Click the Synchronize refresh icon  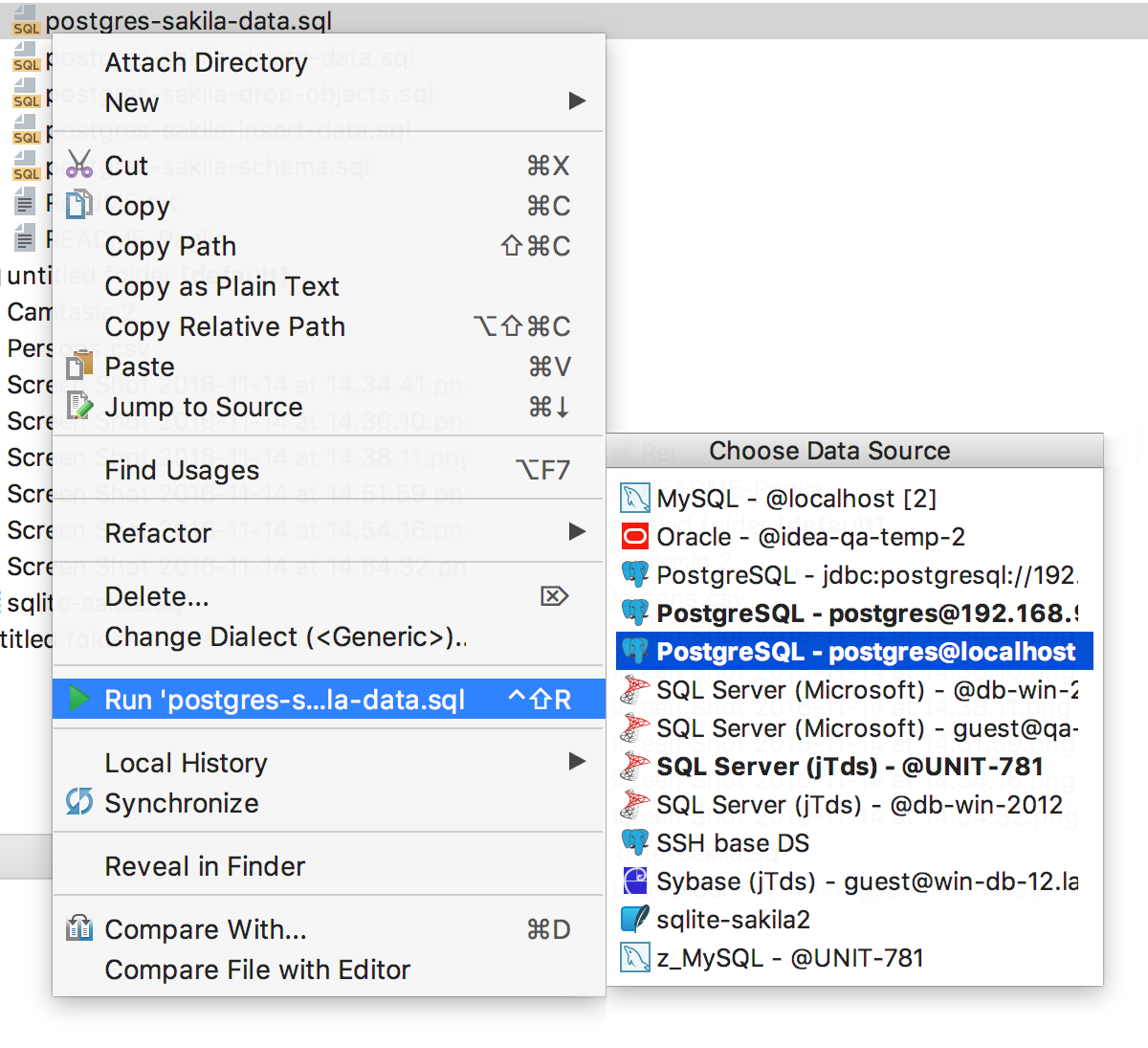coord(79,802)
